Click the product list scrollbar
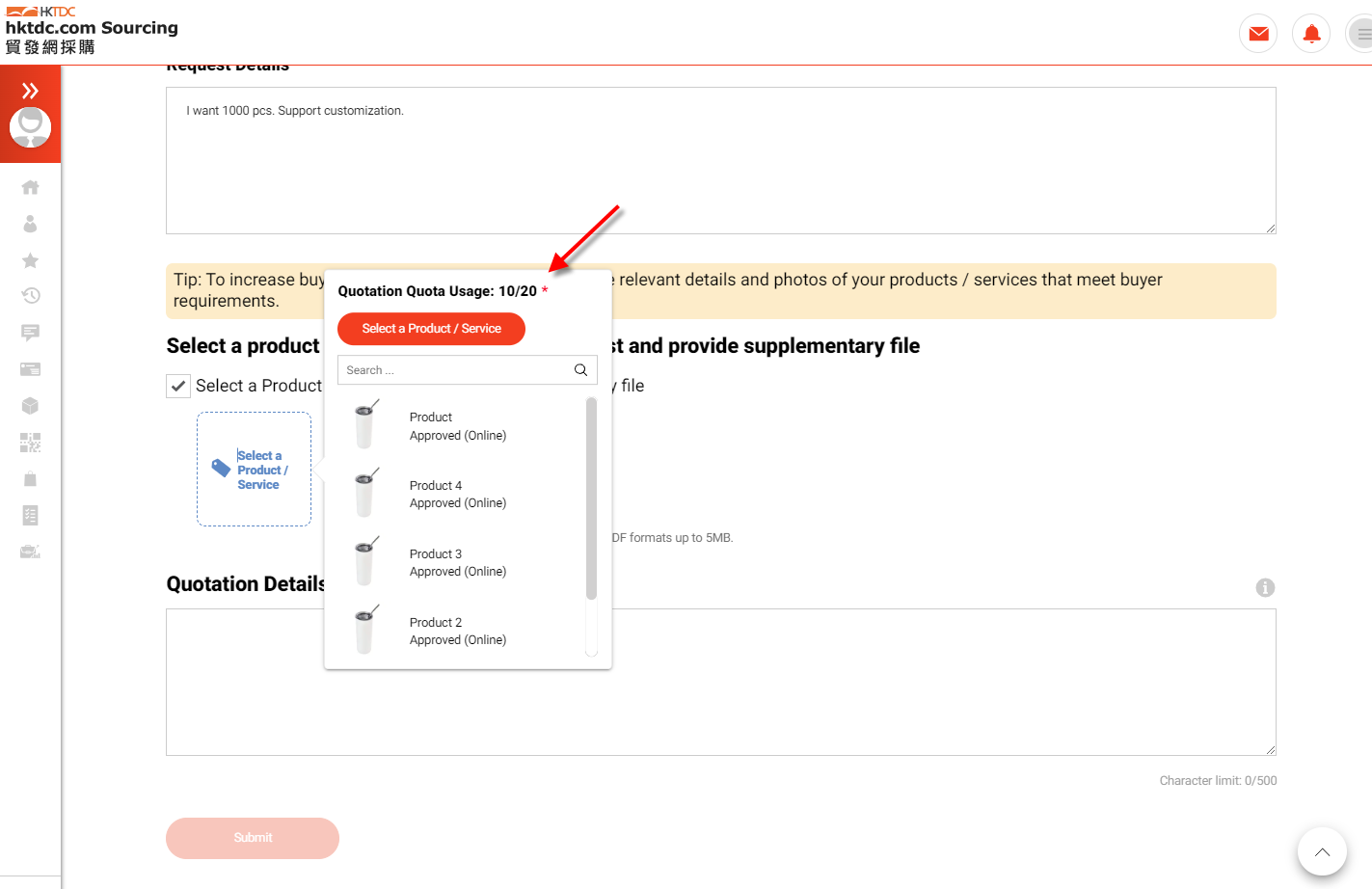This screenshot has height=889, width=1372. (591, 498)
